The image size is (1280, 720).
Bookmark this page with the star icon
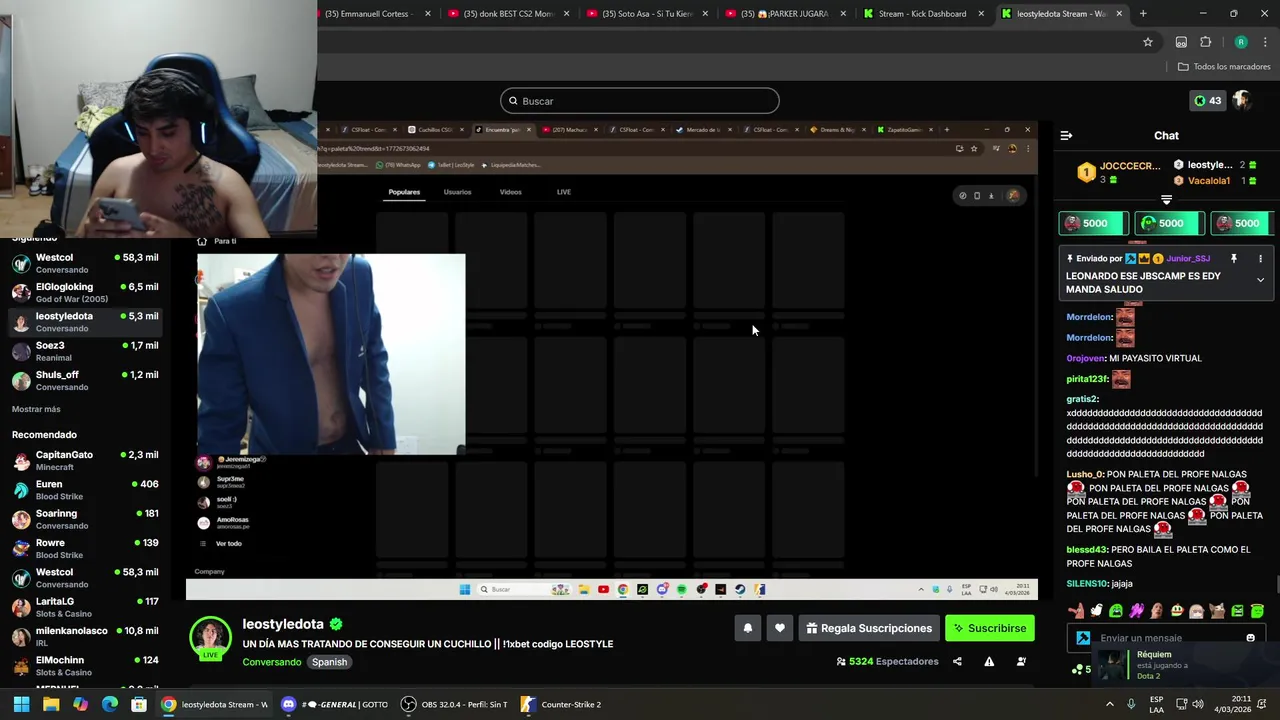point(1148,42)
